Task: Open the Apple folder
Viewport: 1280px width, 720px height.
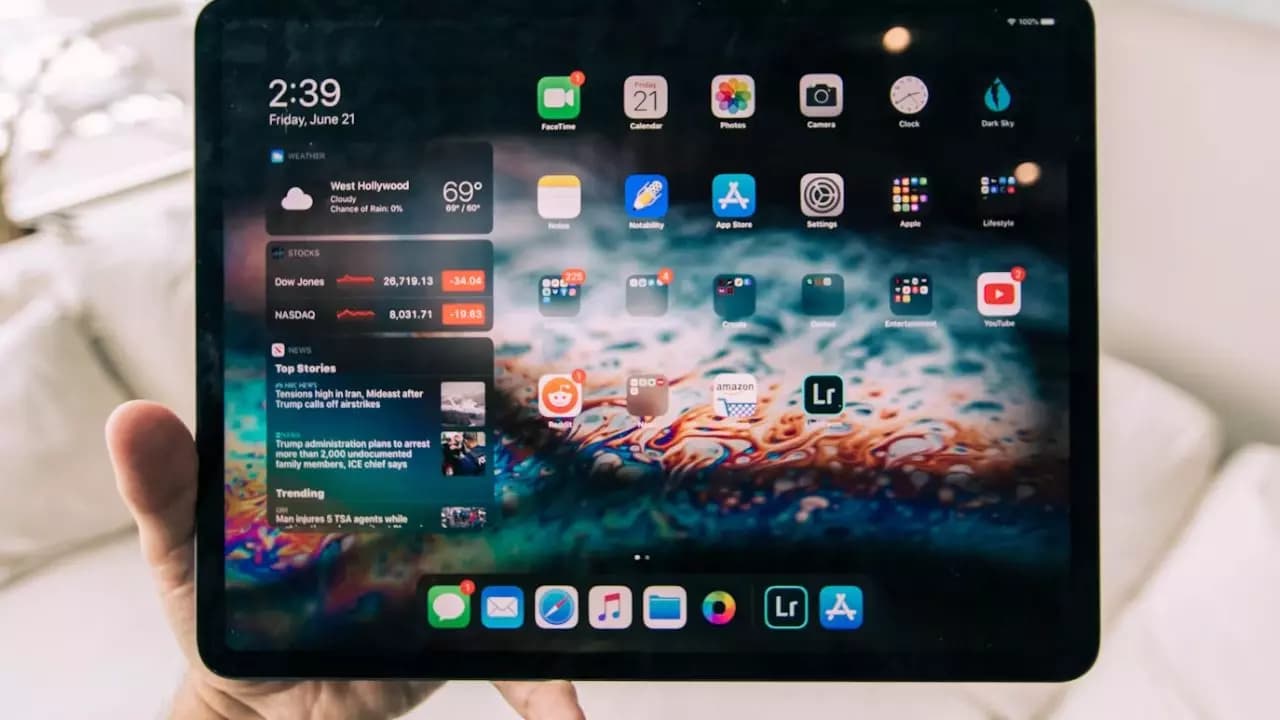Action: click(x=910, y=195)
